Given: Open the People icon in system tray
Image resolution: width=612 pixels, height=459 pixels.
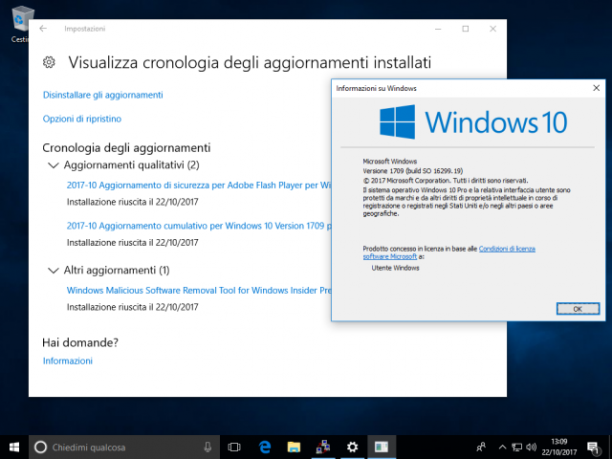Looking at the screenshot, I should pyautogui.click(x=481, y=447).
